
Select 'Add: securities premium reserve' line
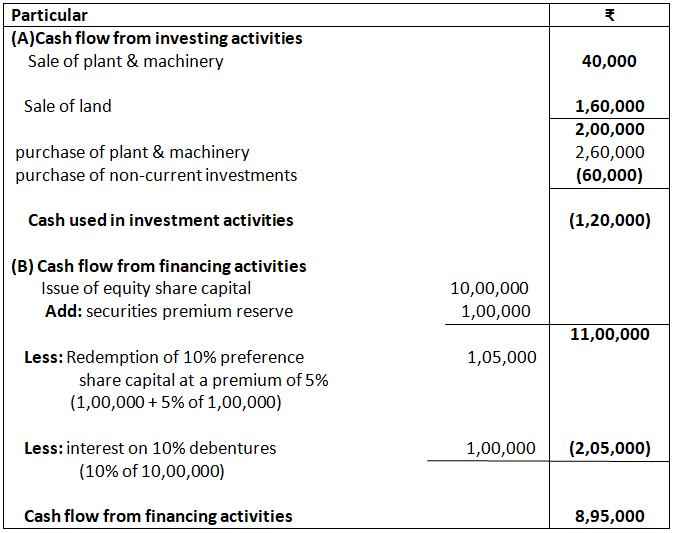169,311
